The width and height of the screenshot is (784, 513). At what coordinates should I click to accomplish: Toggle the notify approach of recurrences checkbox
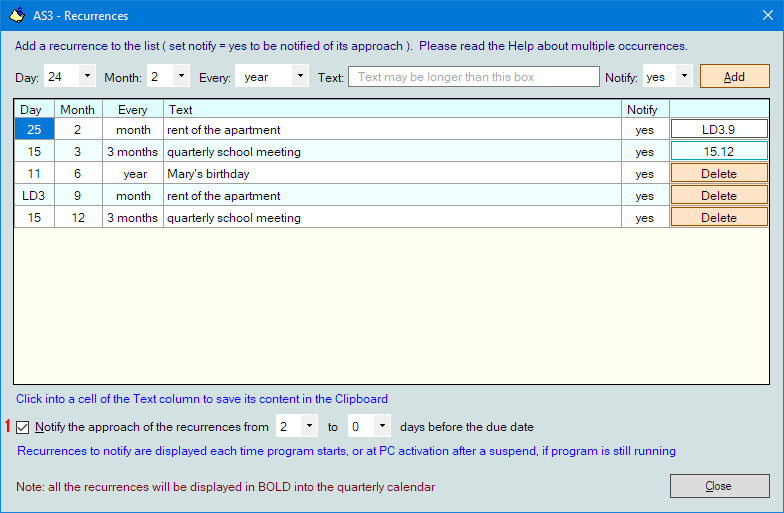24,427
